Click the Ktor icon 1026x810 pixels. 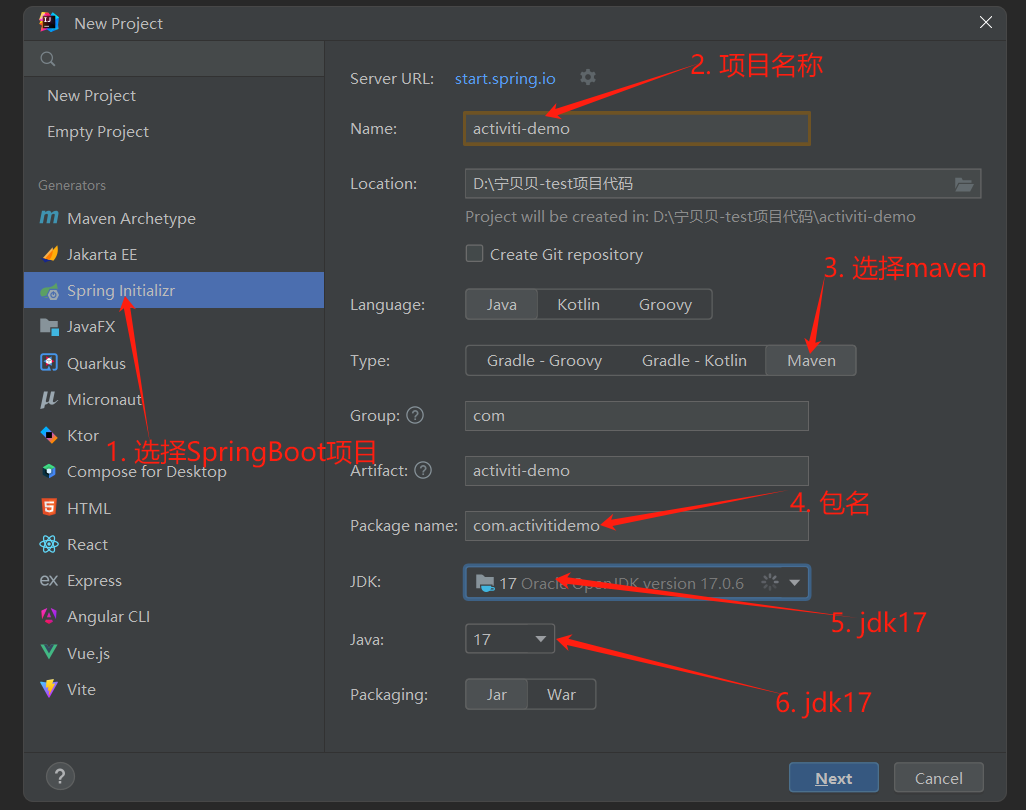click(49, 435)
